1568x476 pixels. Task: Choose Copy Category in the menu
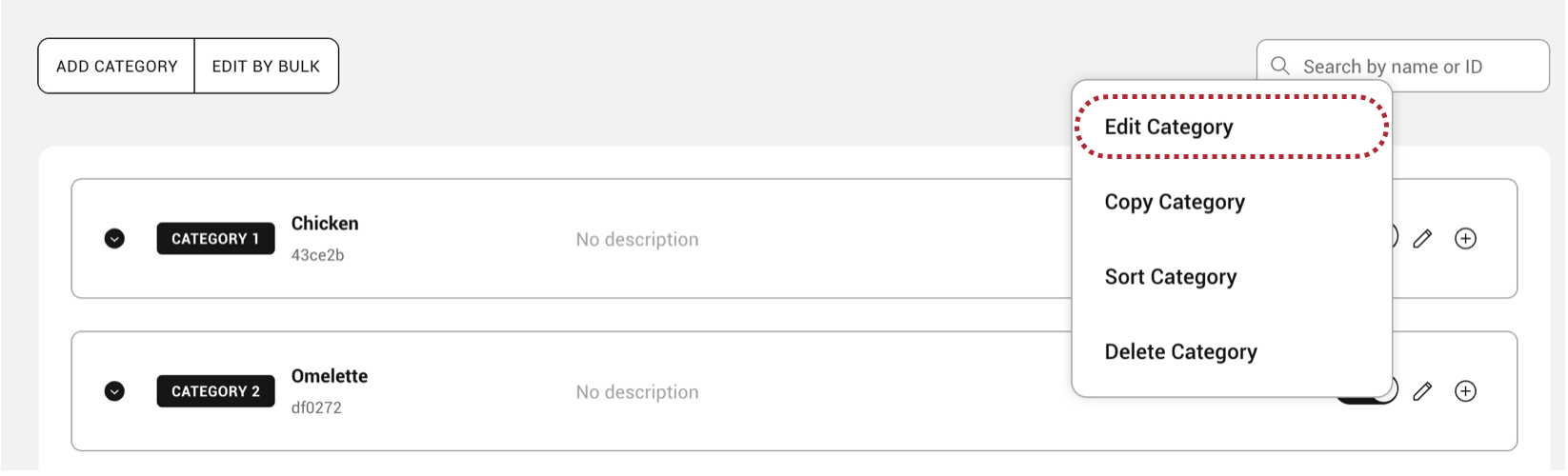coord(1175,202)
